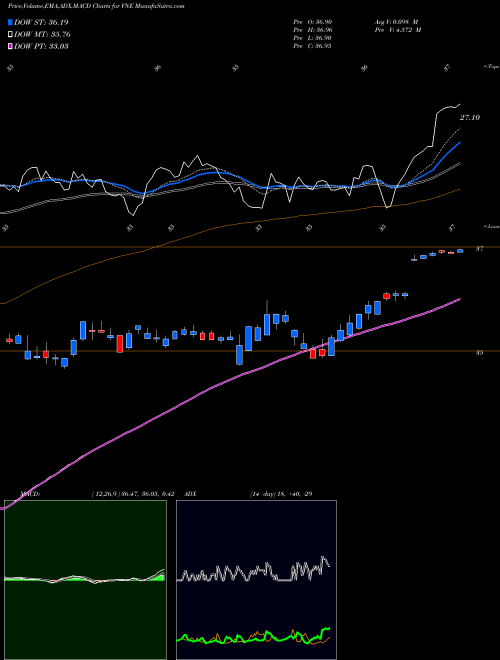Click the blue DOW ST legend swatch
This screenshot has height=660, width=500.
(x=11, y=22)
